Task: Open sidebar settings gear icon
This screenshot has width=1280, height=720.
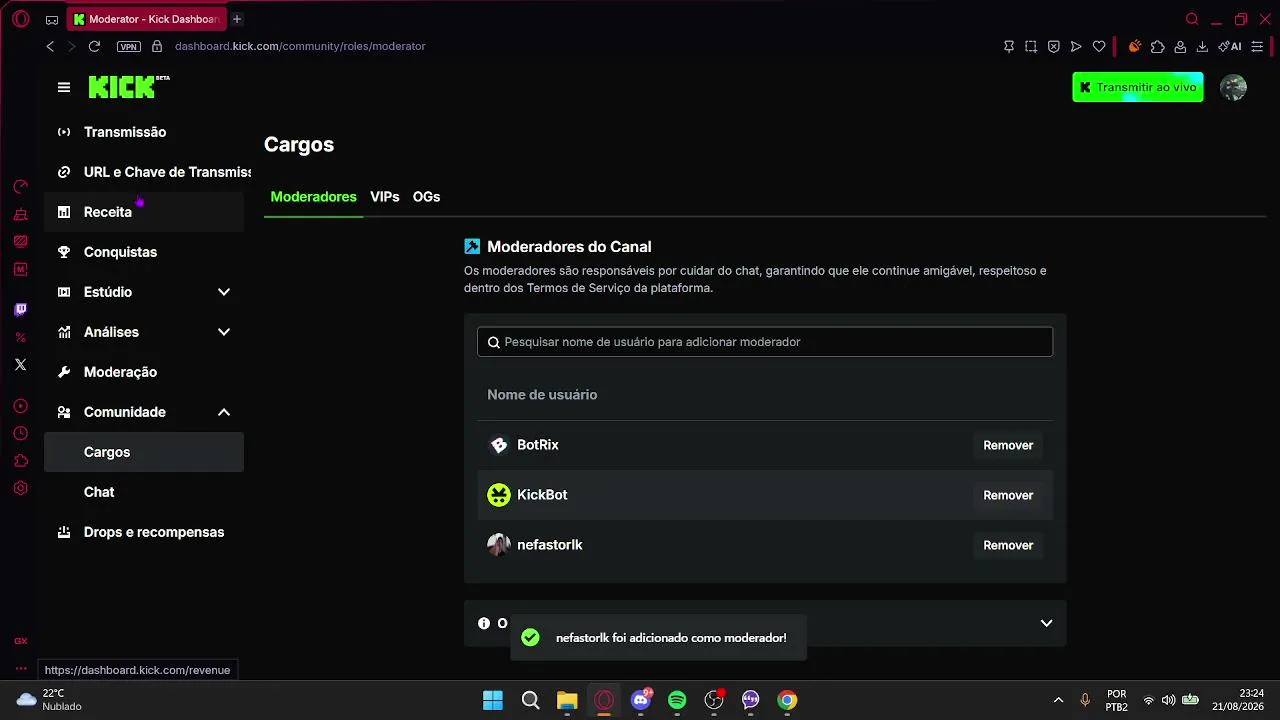Action: click(20, 488)
